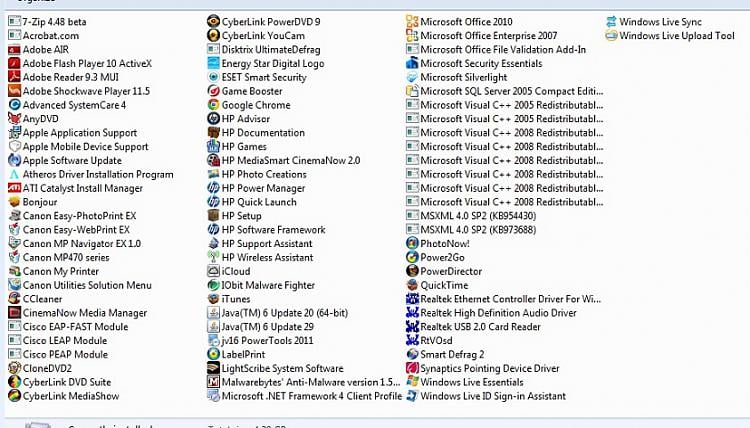Viewport: 750px width, 428px height.
Task: Click the Microsoft Security Essentials icon
Action: coord(412,63)
